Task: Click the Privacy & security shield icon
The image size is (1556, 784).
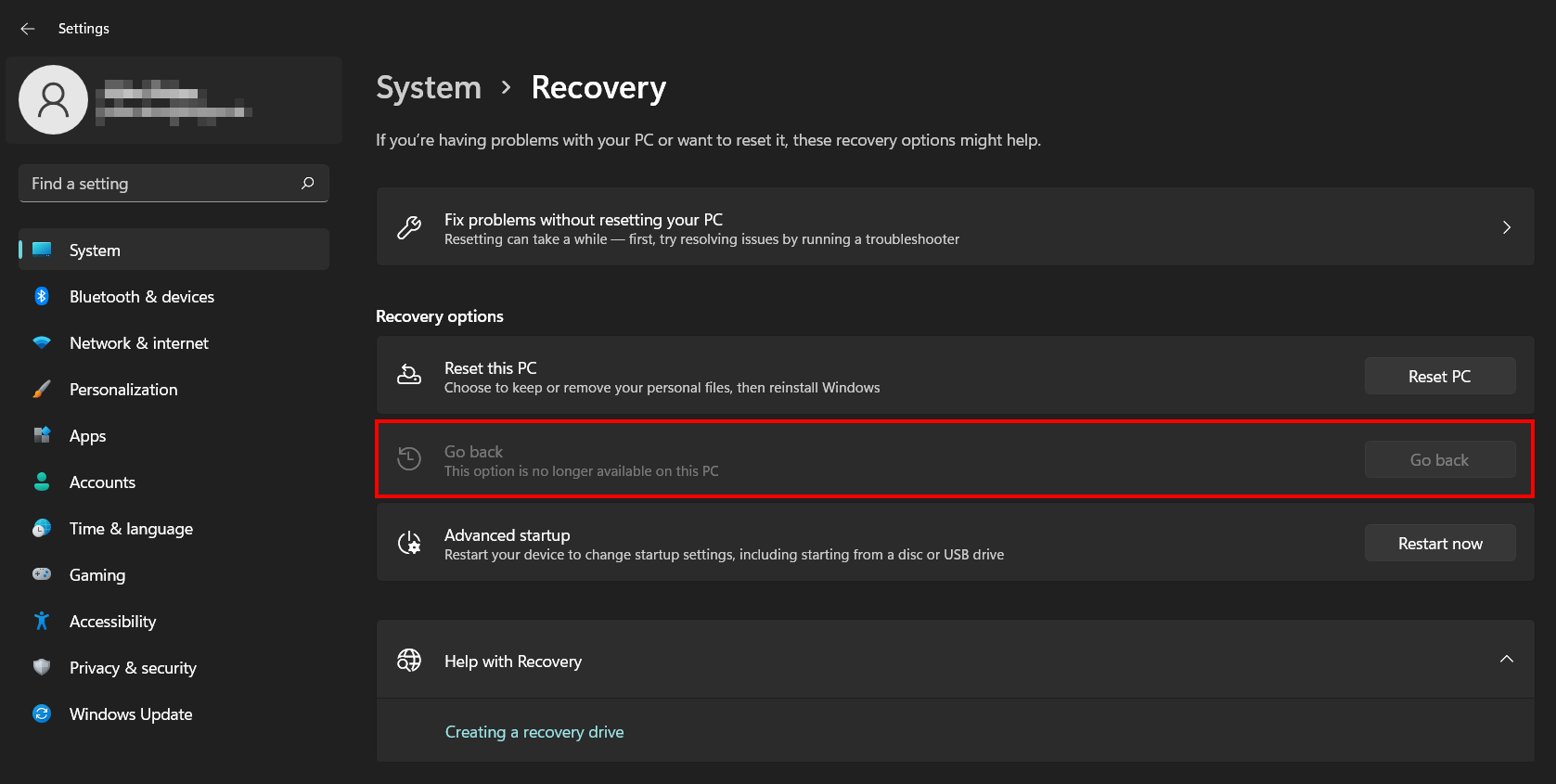Action: point(42,668)
